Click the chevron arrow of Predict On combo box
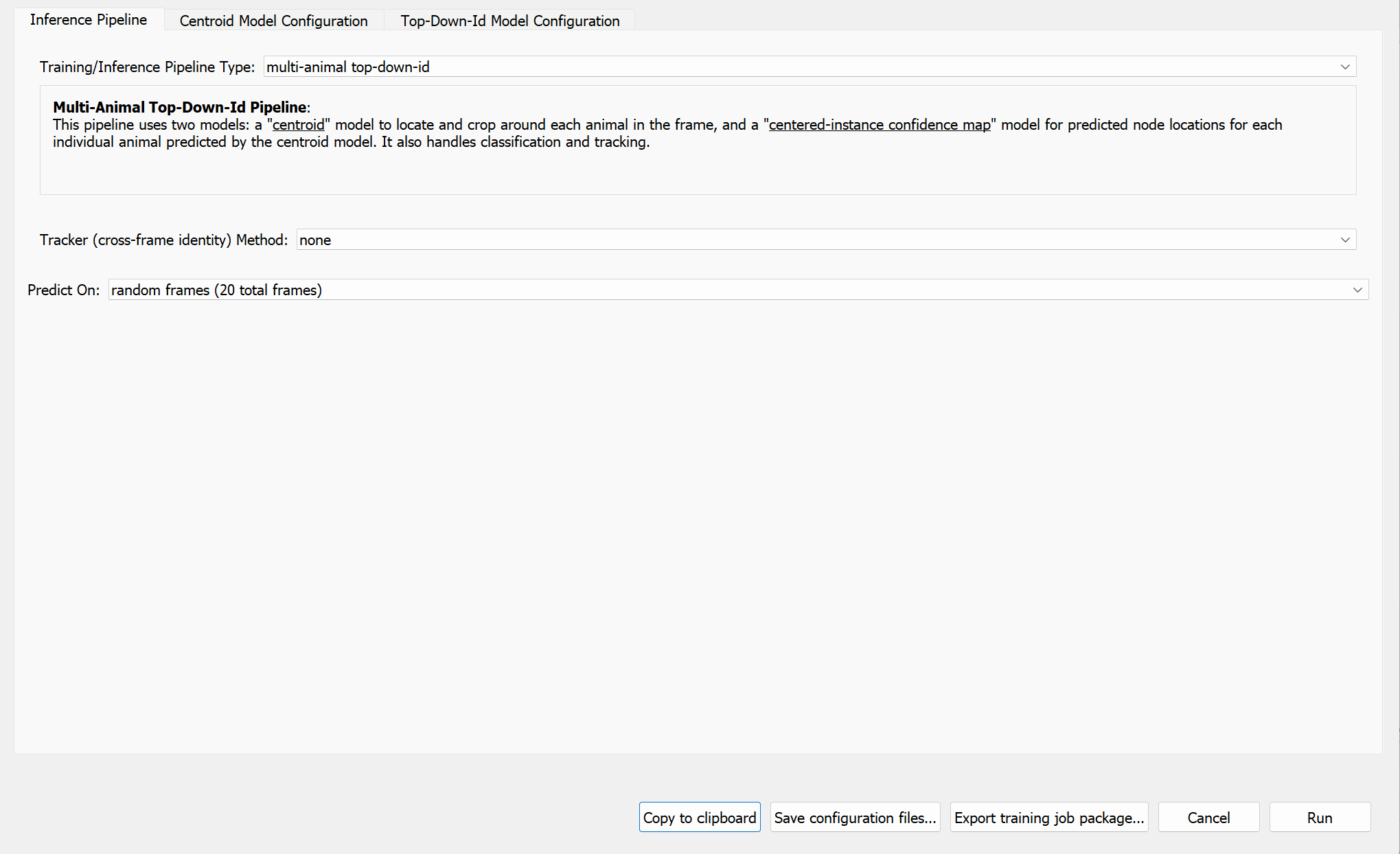The width and height of the screenshot is (1400, 854). [x=1357, y=290]
